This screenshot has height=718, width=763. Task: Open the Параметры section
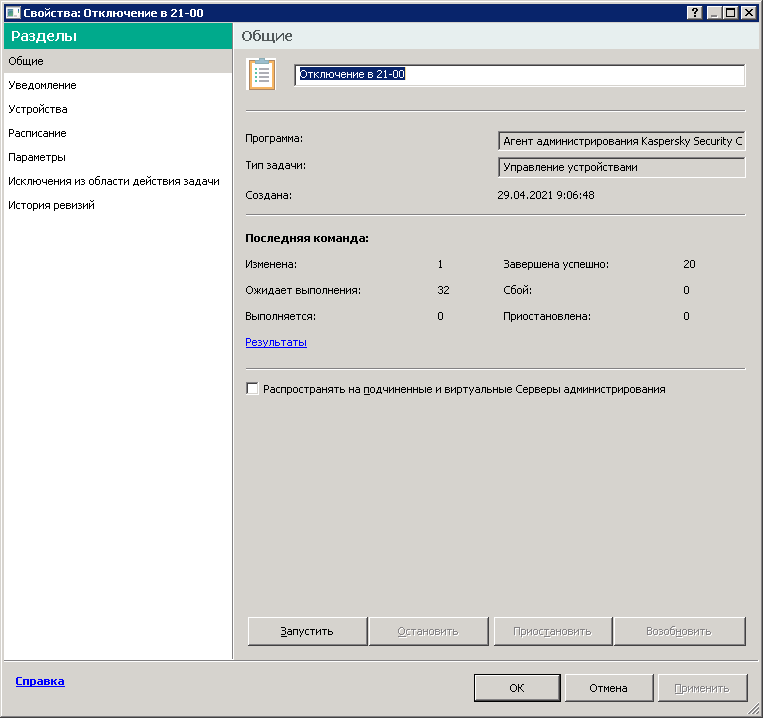pyautogui.click(x=118, y=157)
